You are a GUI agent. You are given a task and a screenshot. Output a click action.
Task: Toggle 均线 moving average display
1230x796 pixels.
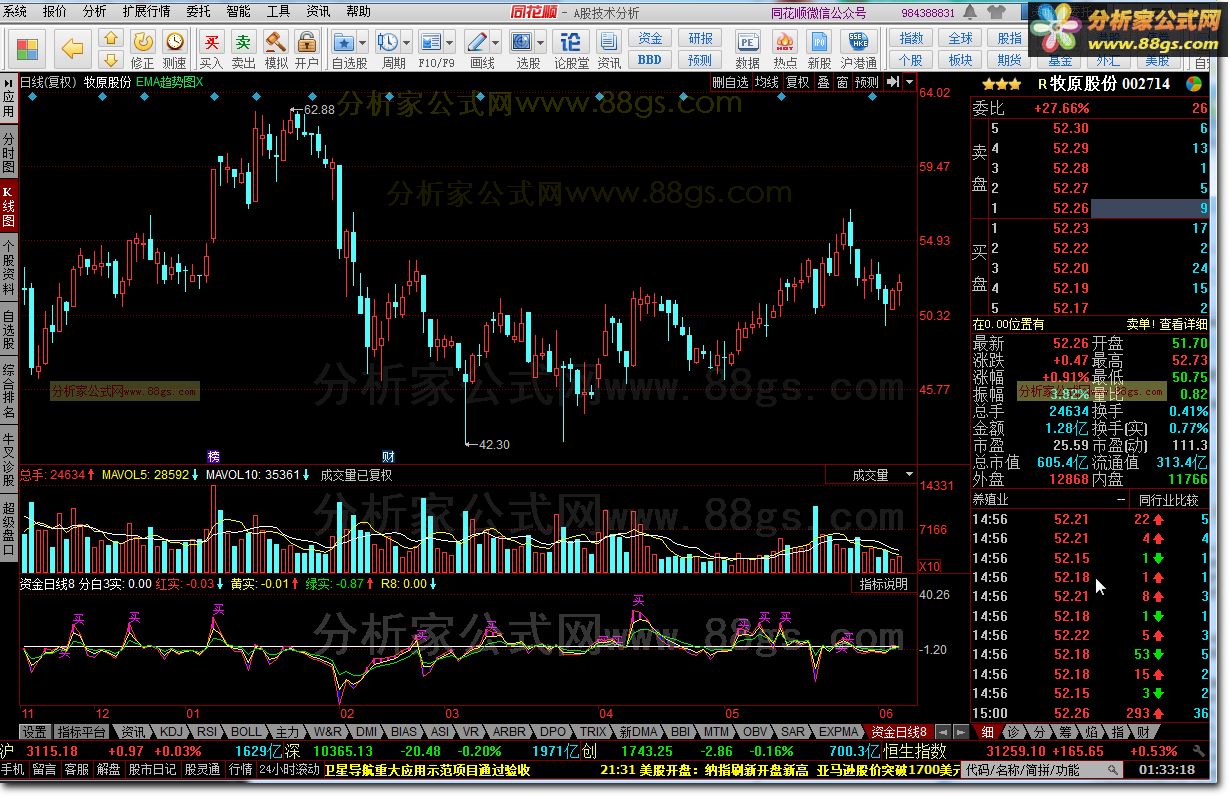[767, 82]
